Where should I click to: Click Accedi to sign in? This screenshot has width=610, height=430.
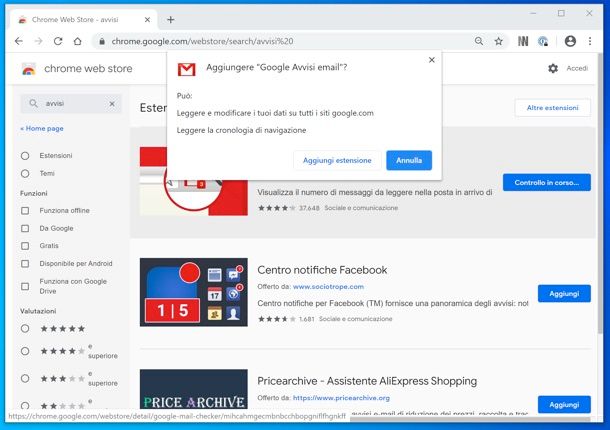click(577, 68)
